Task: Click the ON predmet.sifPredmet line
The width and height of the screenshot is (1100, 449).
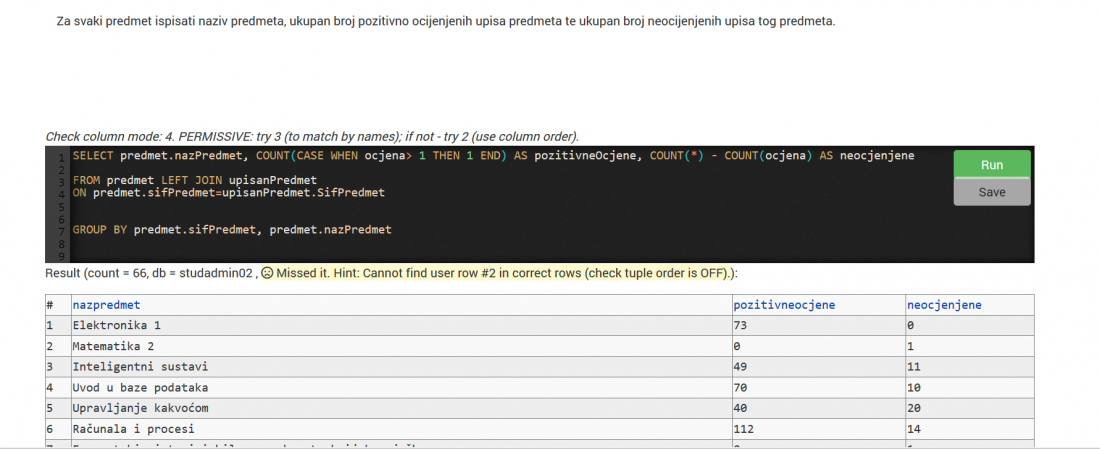Action: pyautogui.click(x=229, y=192)
